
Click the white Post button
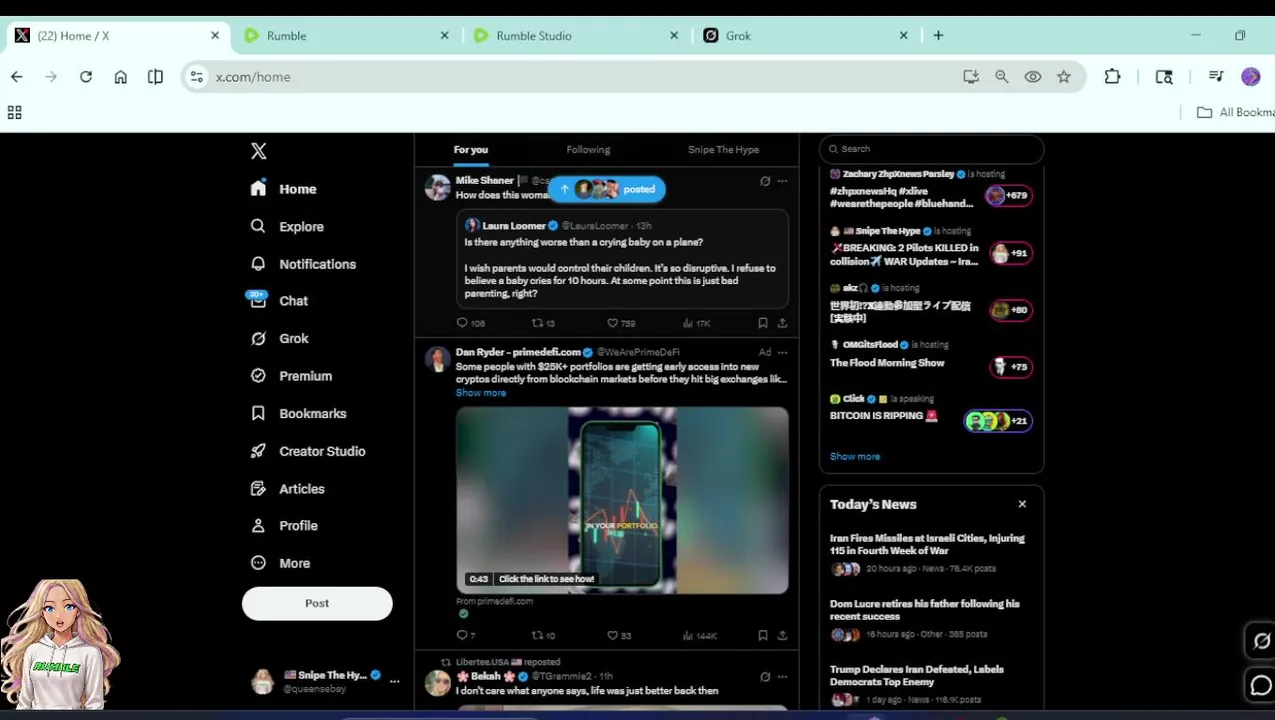tap(317, 603)
